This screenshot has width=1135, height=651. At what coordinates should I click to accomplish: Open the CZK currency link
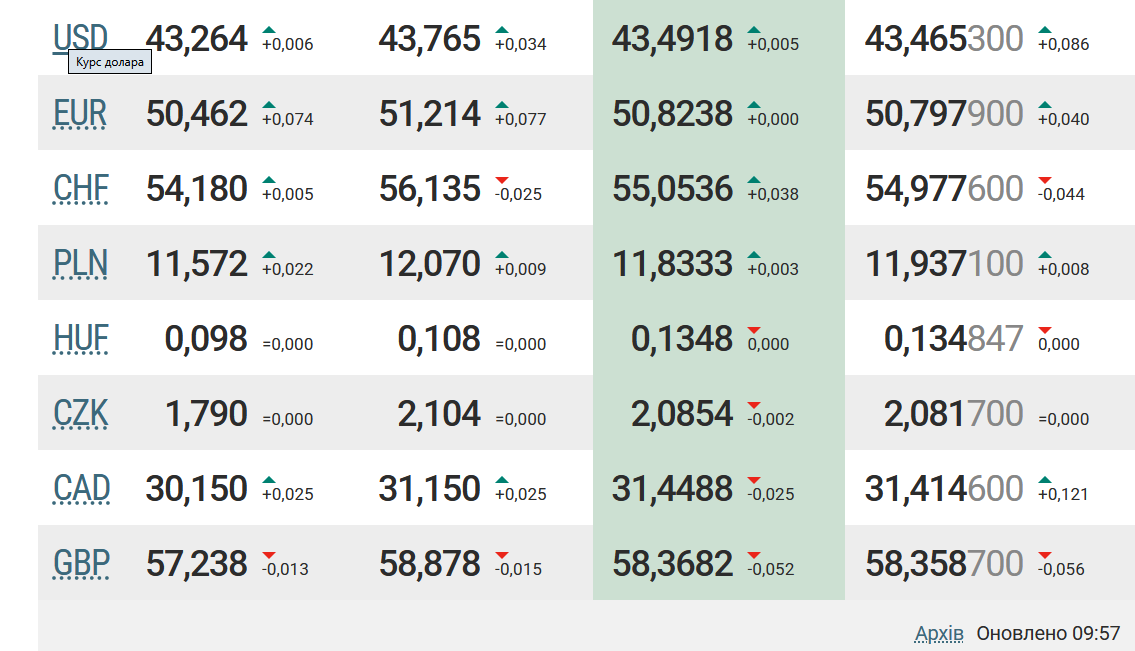pos(81,413)
